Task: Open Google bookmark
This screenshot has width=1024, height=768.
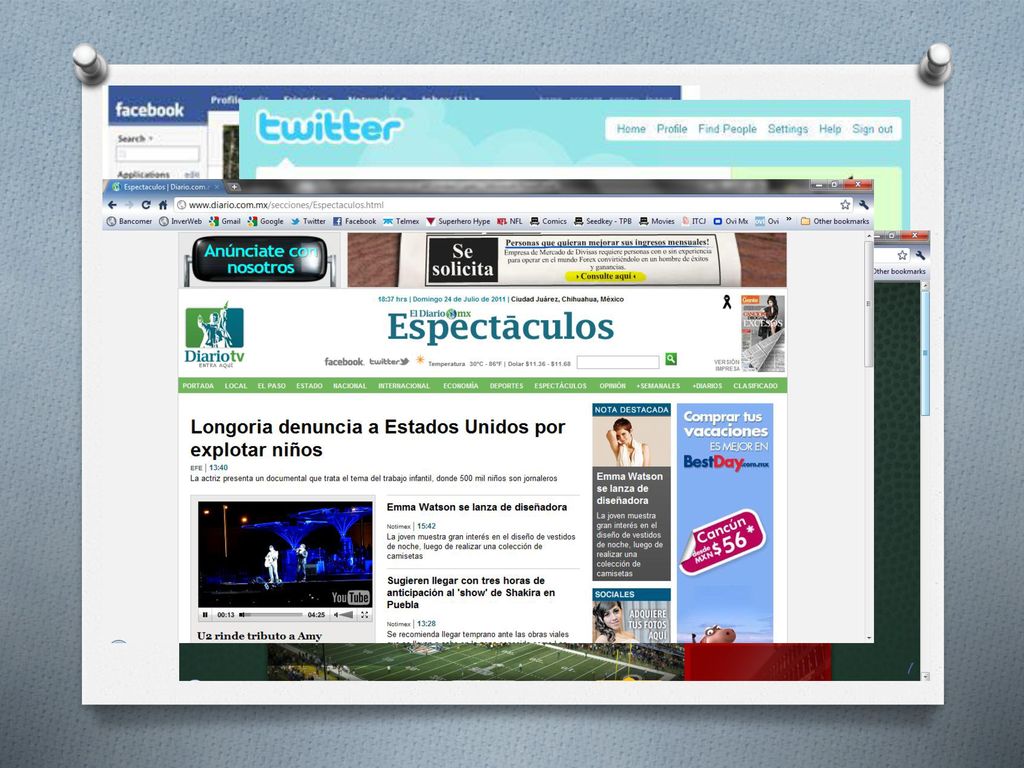Action: [266, 221]
